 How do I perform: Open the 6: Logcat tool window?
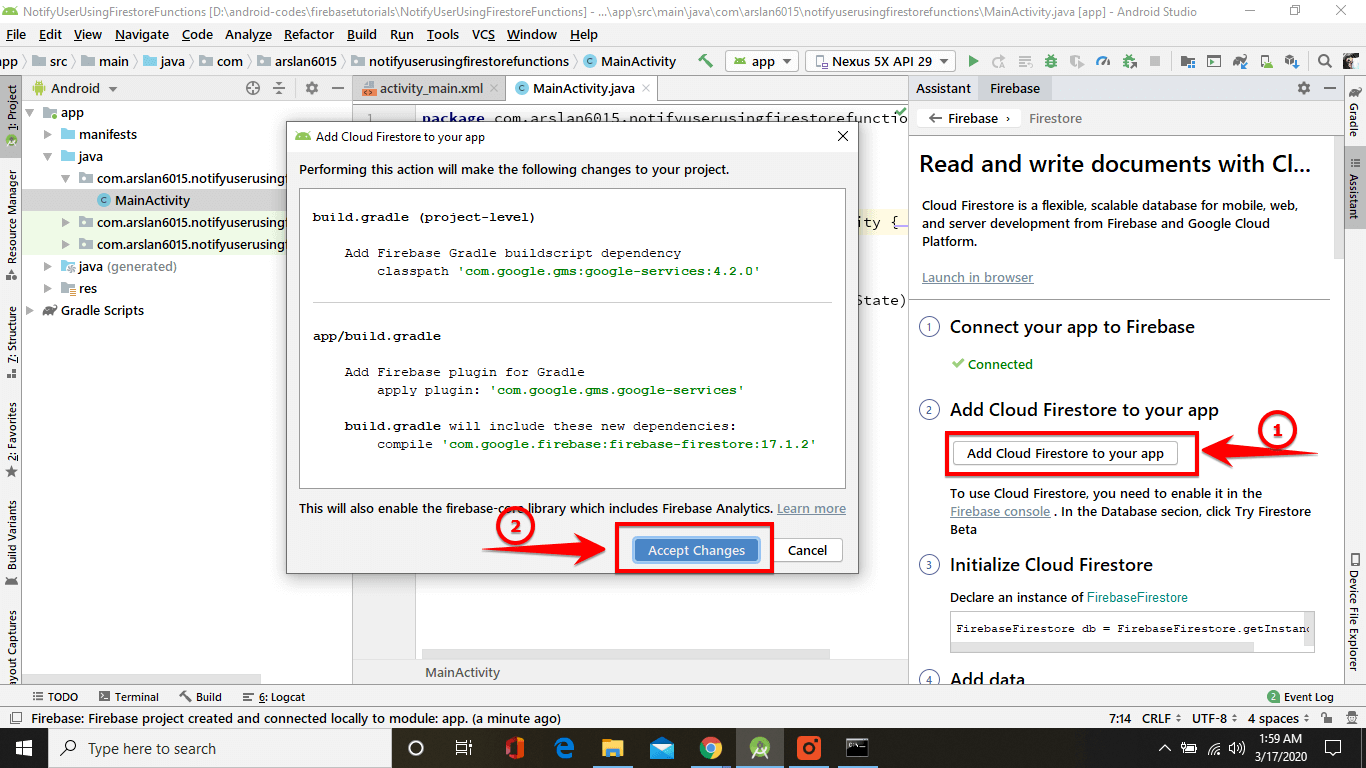tap(274, 696)
